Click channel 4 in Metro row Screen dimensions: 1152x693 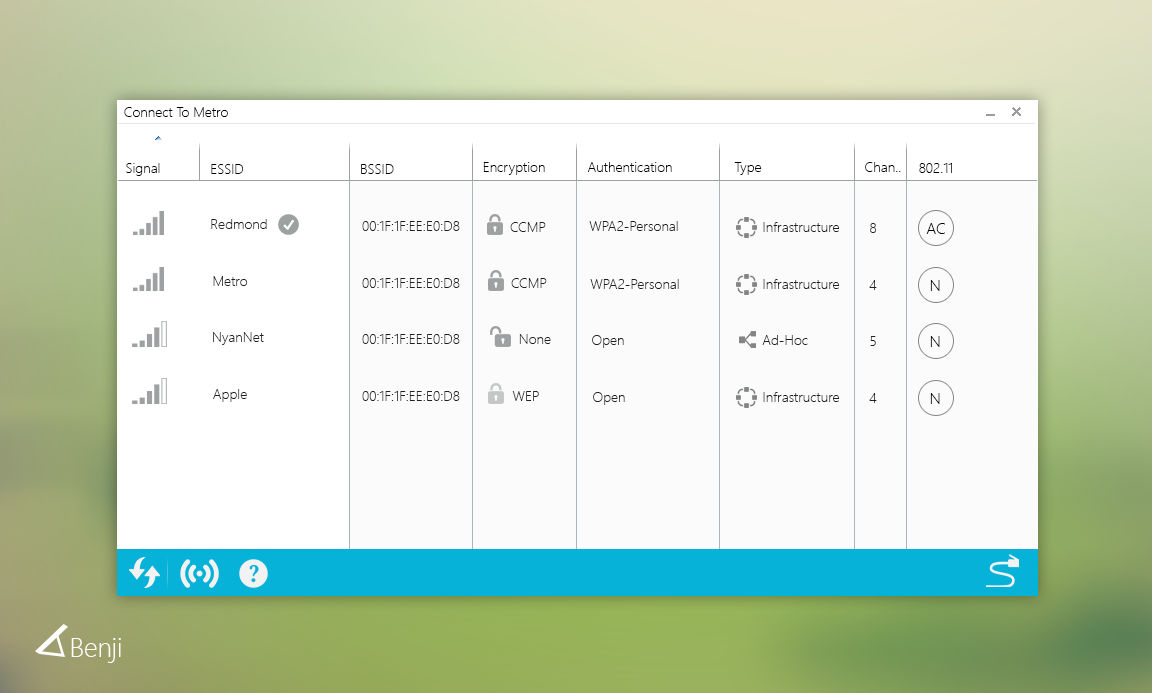[873, 285]
